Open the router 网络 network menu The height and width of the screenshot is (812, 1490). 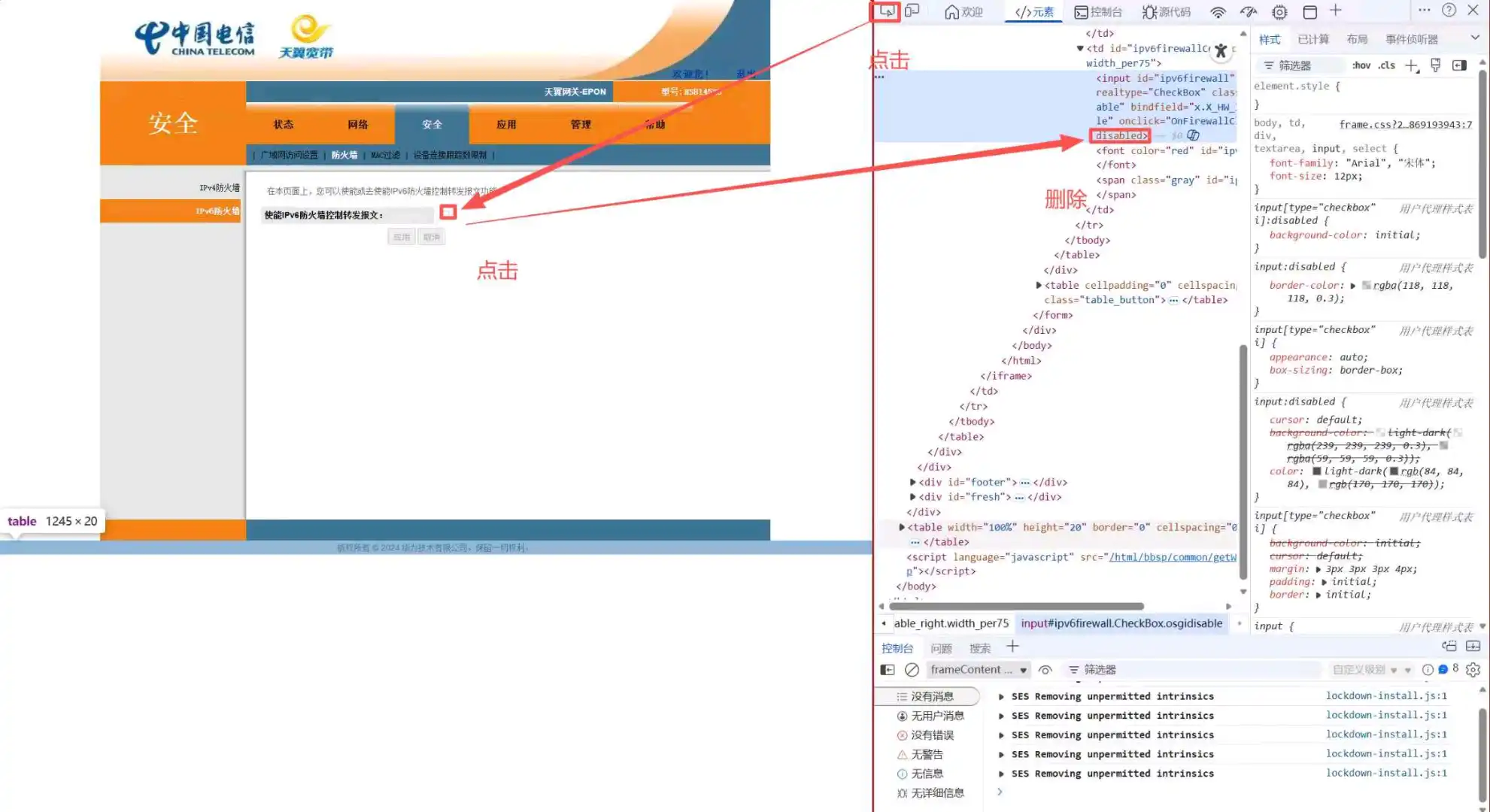click(358, 125)
